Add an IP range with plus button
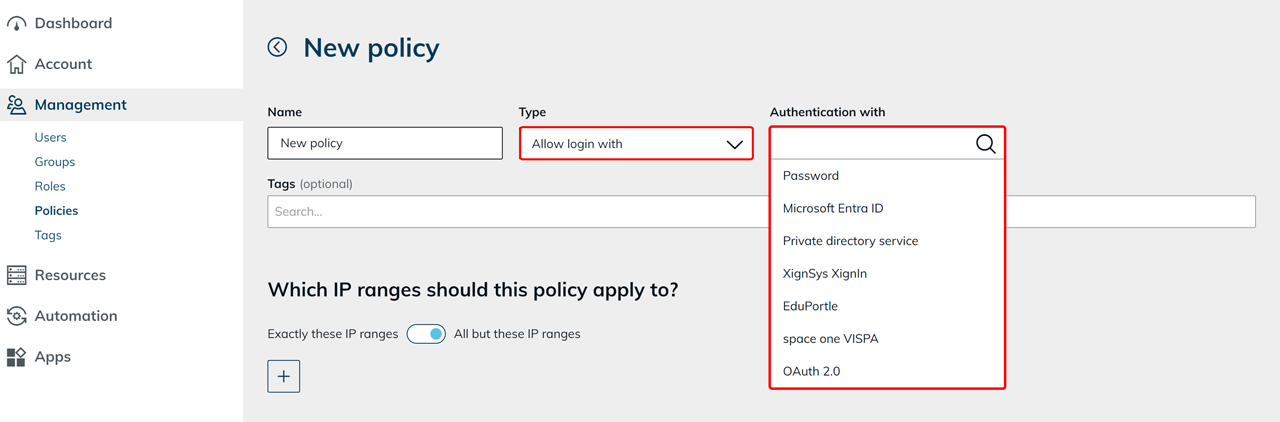 click(284, 376)
